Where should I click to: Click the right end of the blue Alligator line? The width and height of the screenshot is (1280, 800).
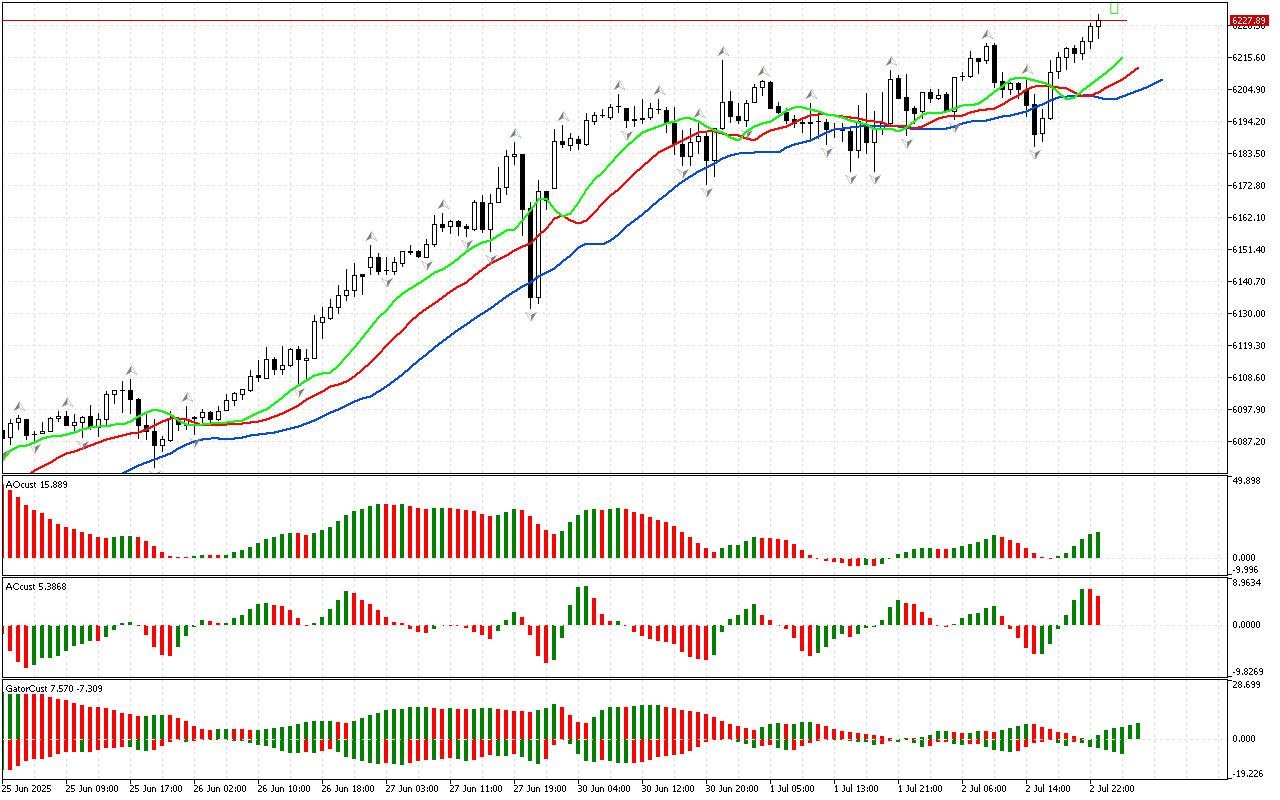1160,80
